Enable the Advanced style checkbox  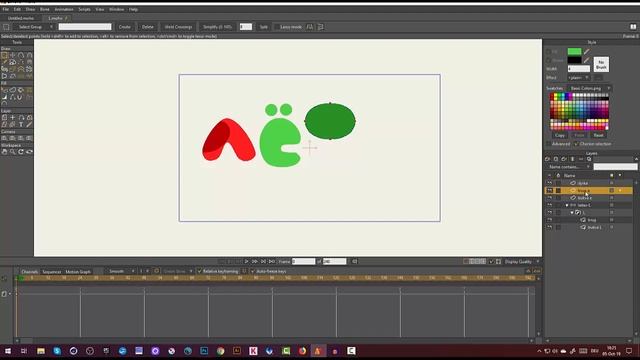(549, 144)
